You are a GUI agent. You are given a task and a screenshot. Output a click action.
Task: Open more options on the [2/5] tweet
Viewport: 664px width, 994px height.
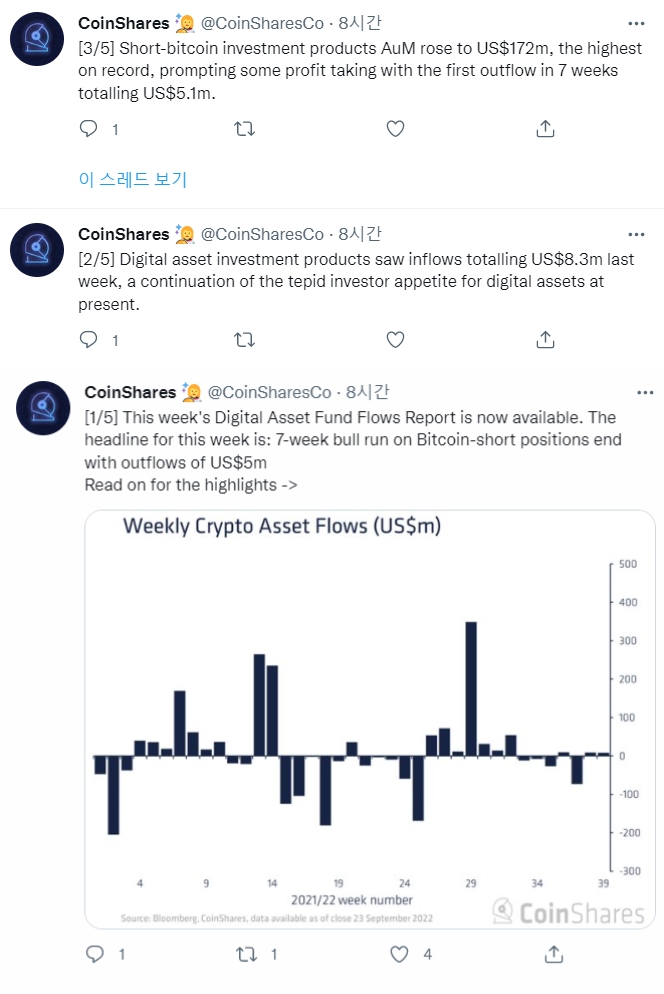coord(636,235)
